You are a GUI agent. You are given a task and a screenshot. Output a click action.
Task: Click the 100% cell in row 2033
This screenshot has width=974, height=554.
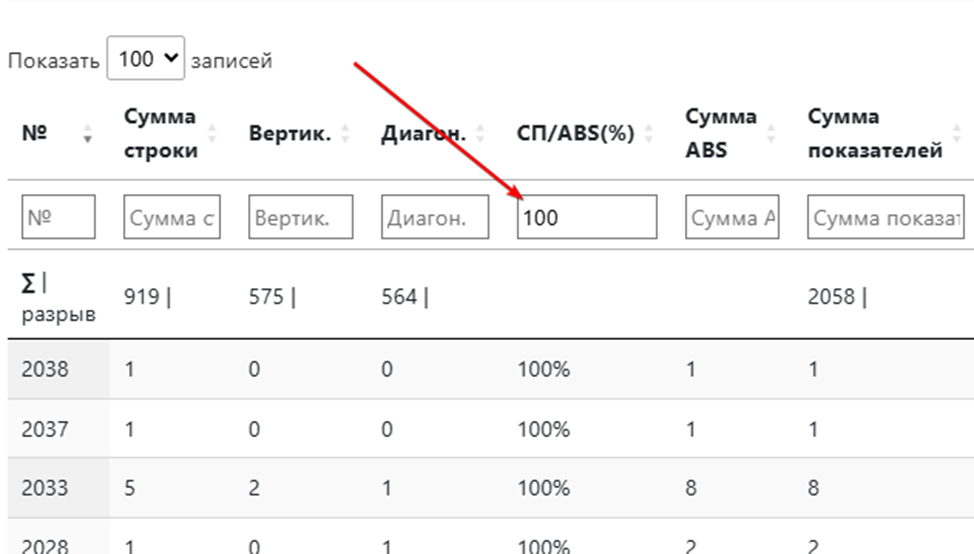click(x=544, y=489)
